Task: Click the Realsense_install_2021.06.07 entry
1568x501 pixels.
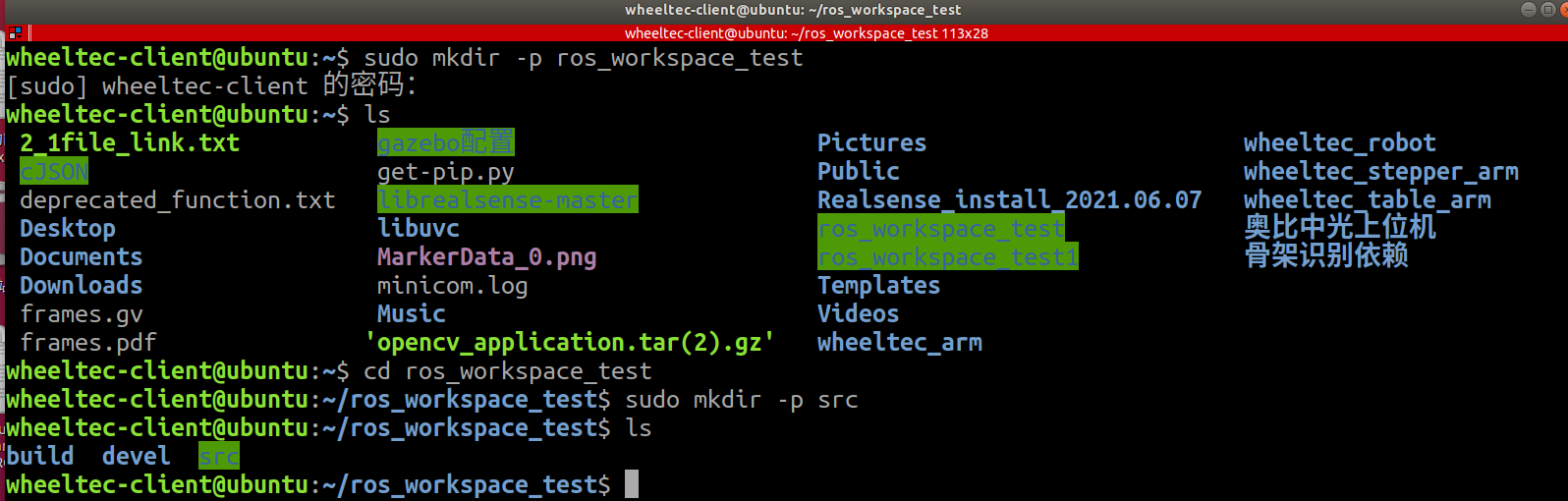Action: click(1009, 200)
